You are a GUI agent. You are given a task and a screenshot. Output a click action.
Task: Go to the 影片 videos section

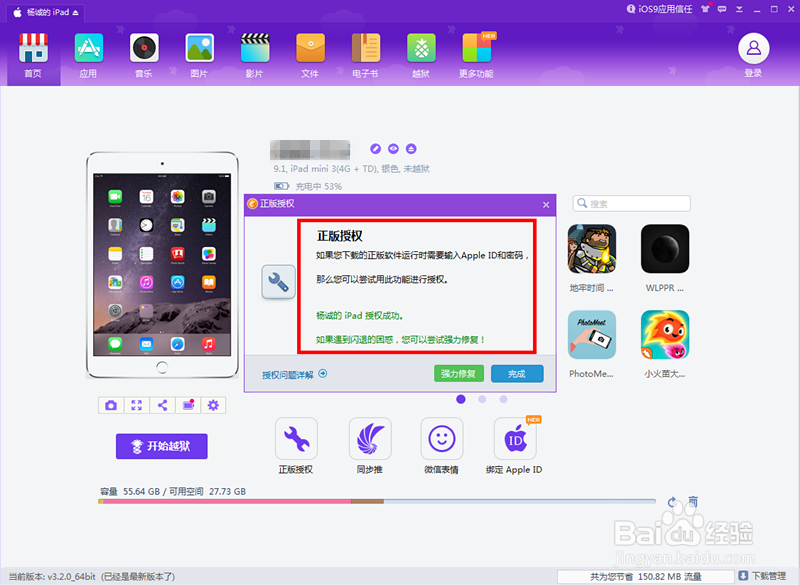click(255, 56)
